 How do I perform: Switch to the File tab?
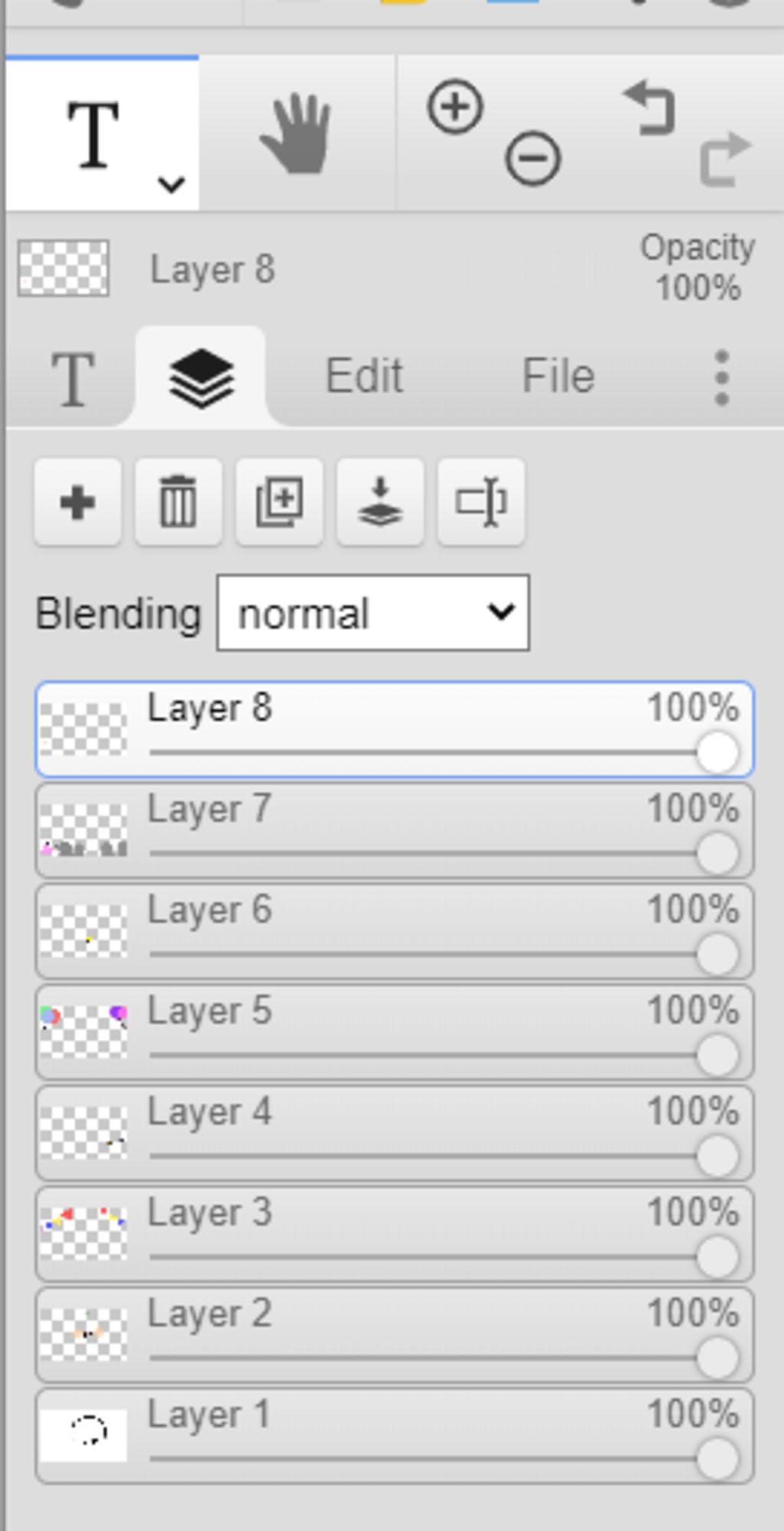pos(558,376)
